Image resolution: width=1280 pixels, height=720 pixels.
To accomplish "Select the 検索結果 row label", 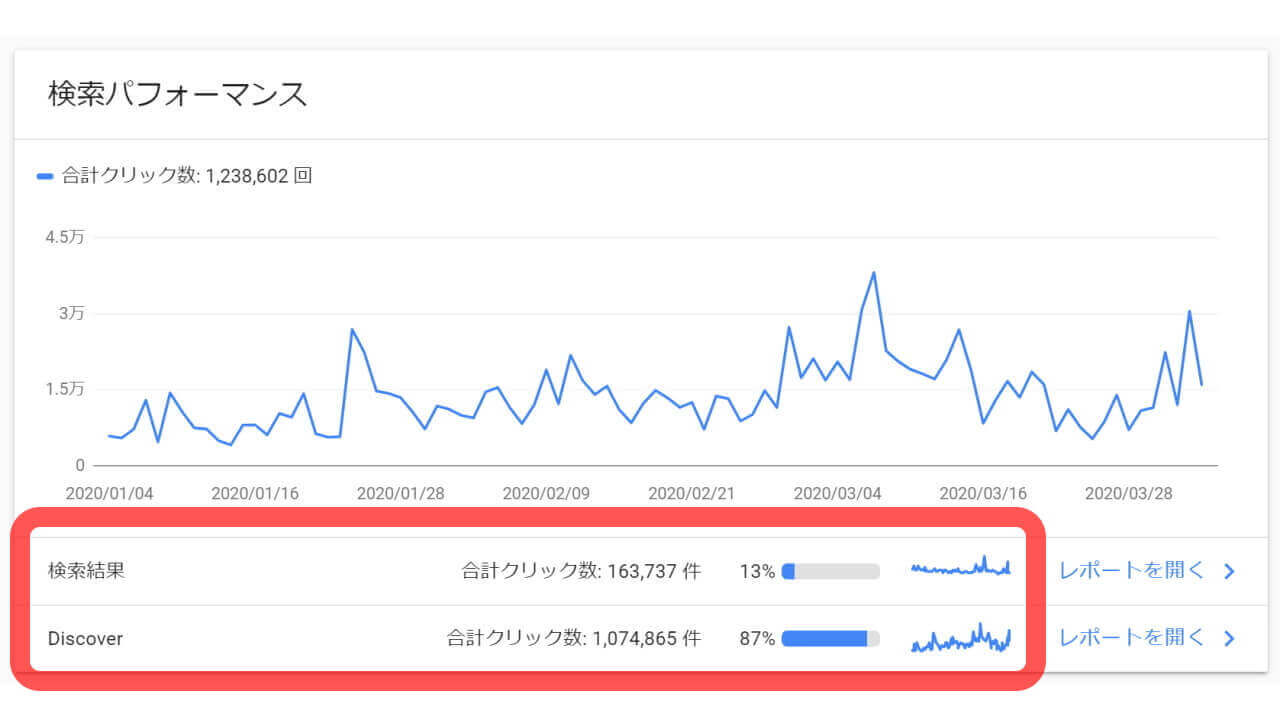I will [x=86, y=571].
